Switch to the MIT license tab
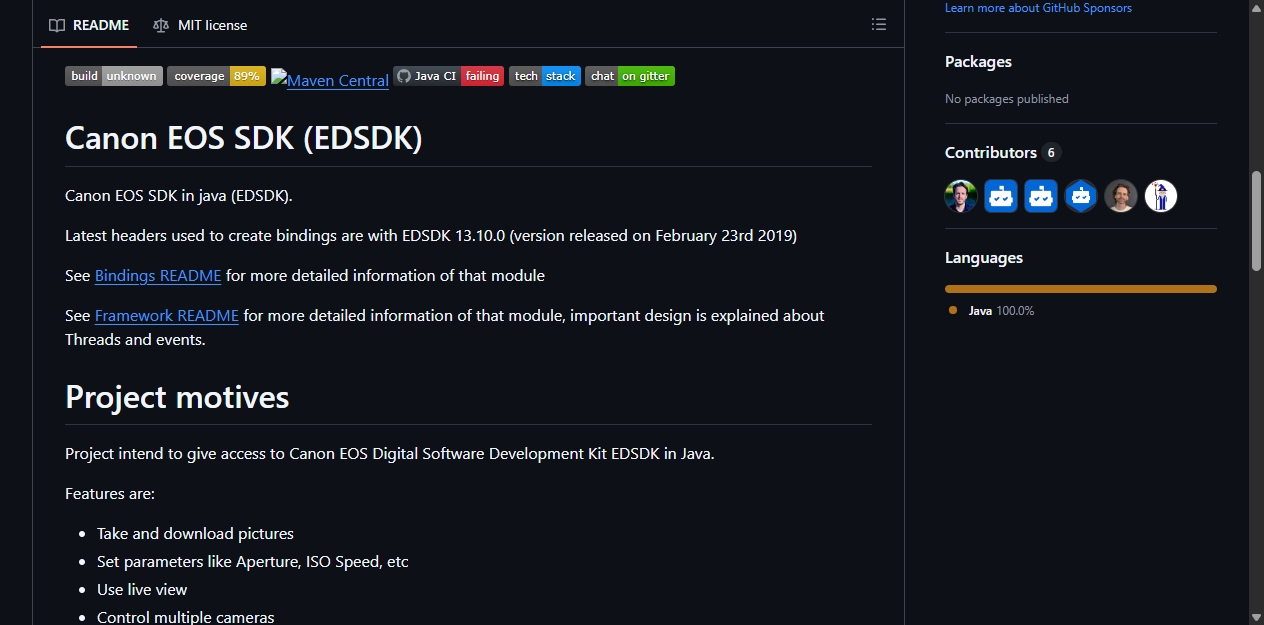Viewport: 1264px width, 625px height. coord(200,25)
